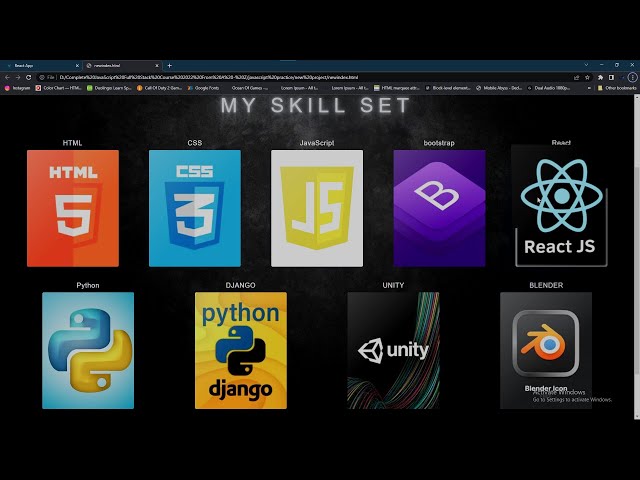Image resolution: width=640 pixels, height=480 pixels.
Task: Click the page vertical scrollbar
Action: point(637,257)
